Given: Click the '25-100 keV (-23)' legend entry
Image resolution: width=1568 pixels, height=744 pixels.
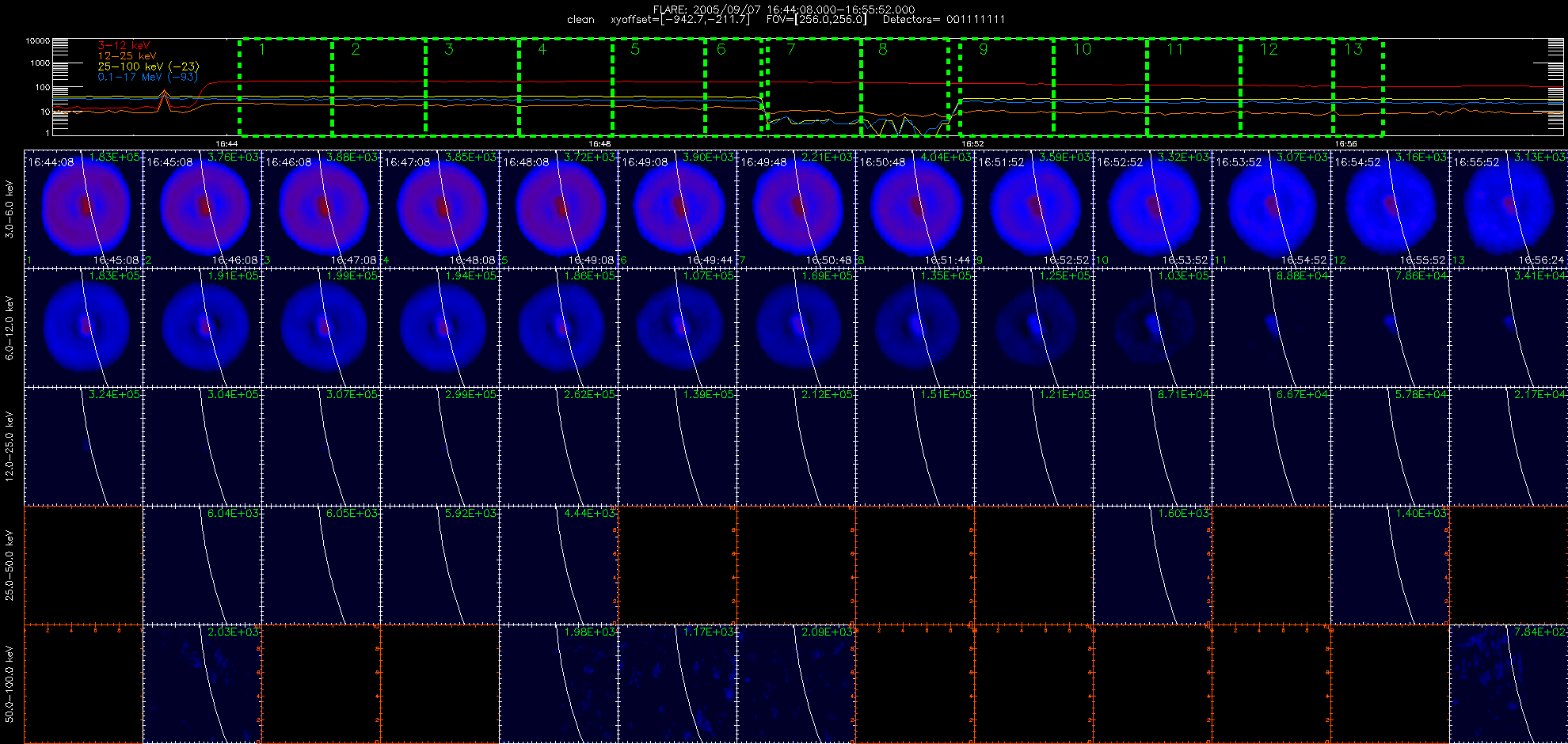Looking at the screenshot, I should pos(148,66).
